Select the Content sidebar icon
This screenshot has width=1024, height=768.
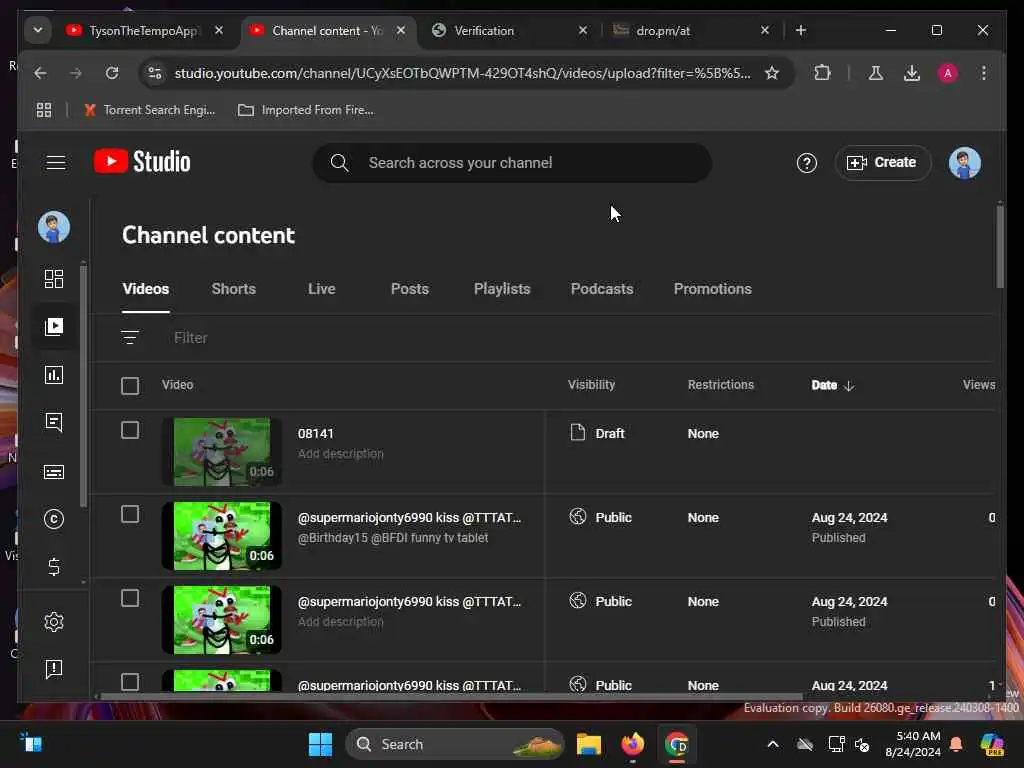tap(54, 327)
